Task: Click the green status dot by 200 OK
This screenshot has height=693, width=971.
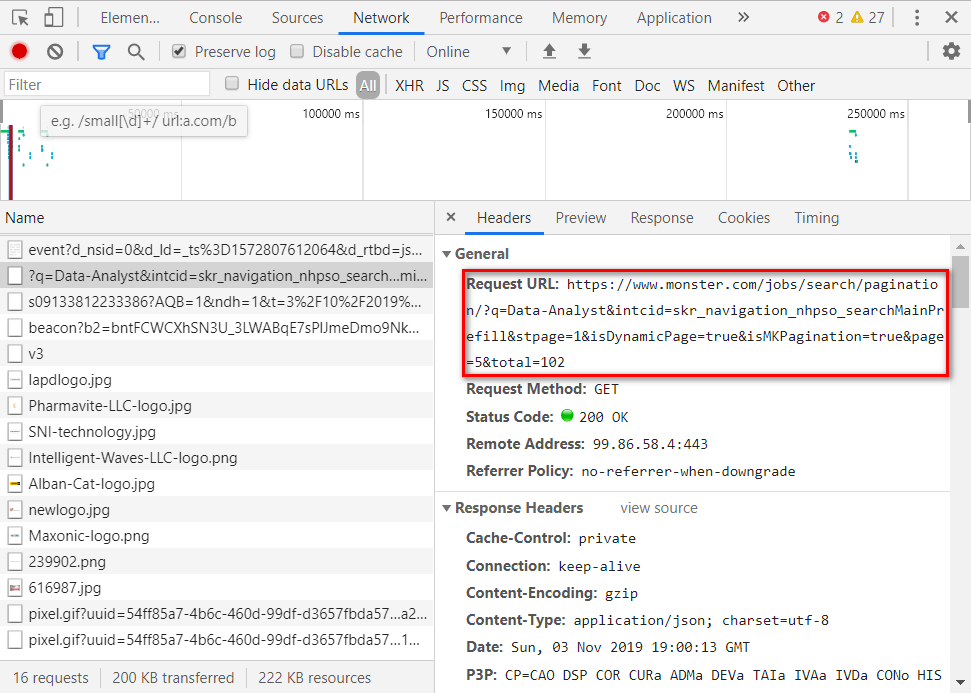Action: pos(567,416)
